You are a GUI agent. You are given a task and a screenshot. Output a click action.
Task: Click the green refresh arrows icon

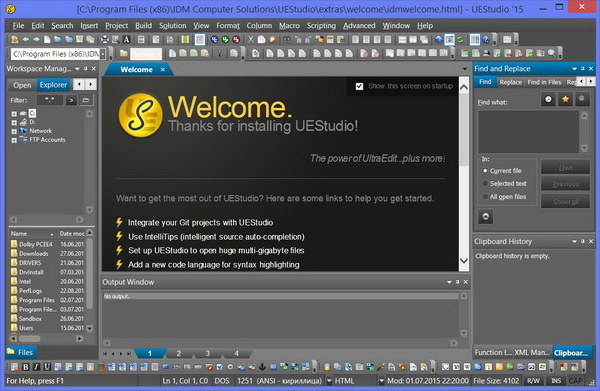tap(460, 39)
